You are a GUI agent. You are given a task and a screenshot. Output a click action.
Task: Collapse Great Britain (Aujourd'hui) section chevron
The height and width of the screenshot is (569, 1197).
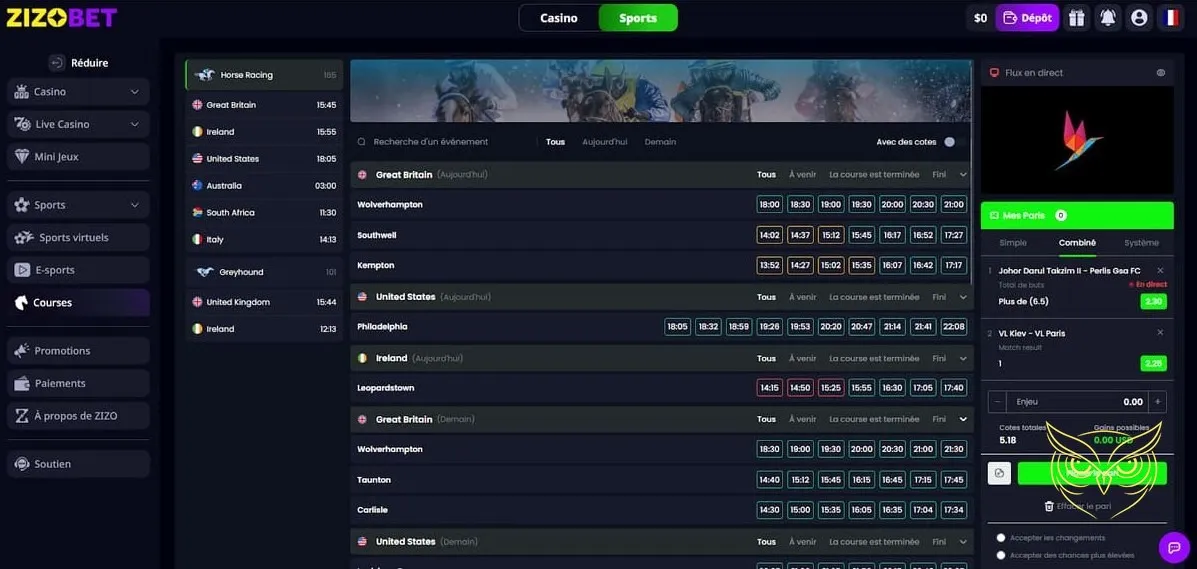click(963, 175)
